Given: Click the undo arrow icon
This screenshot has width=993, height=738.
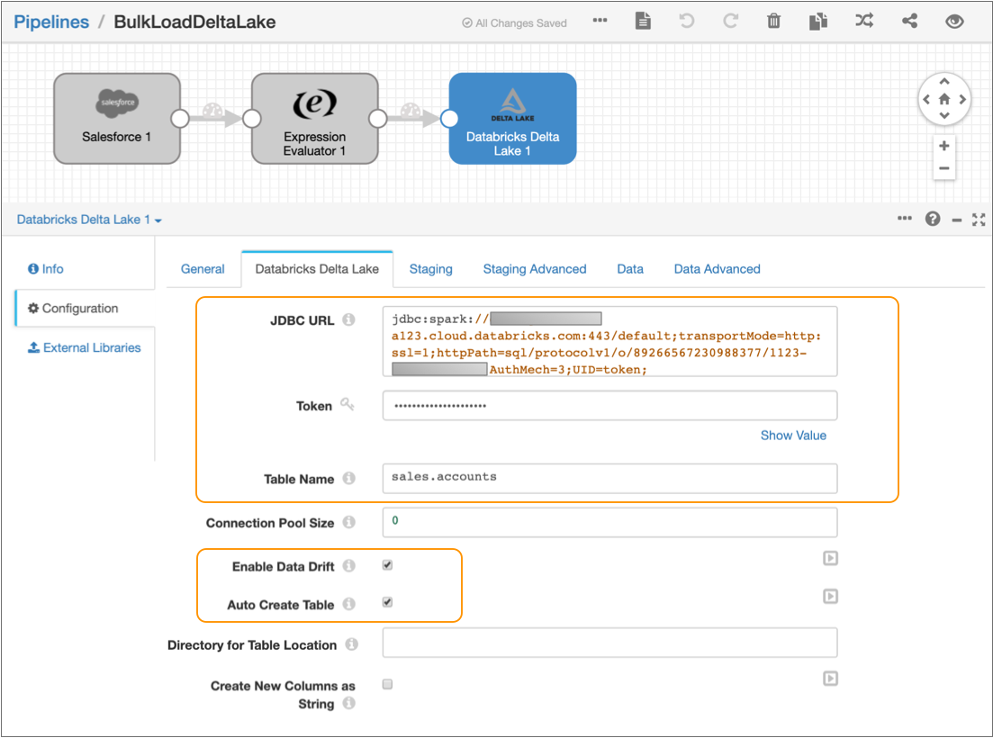Looking at the screenshot, I should coord(687,21).
